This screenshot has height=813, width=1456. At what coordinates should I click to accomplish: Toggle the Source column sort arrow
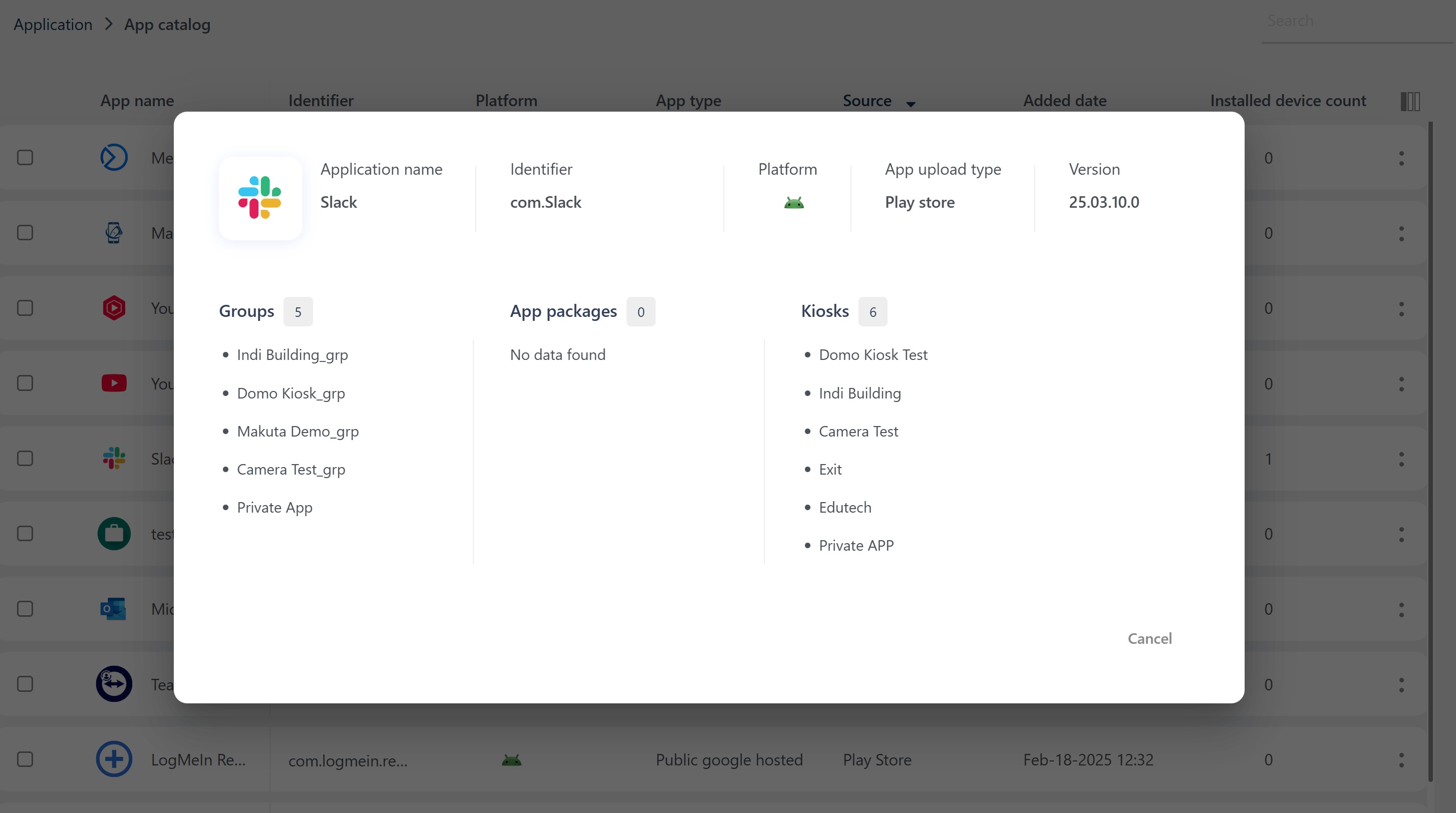911,104
